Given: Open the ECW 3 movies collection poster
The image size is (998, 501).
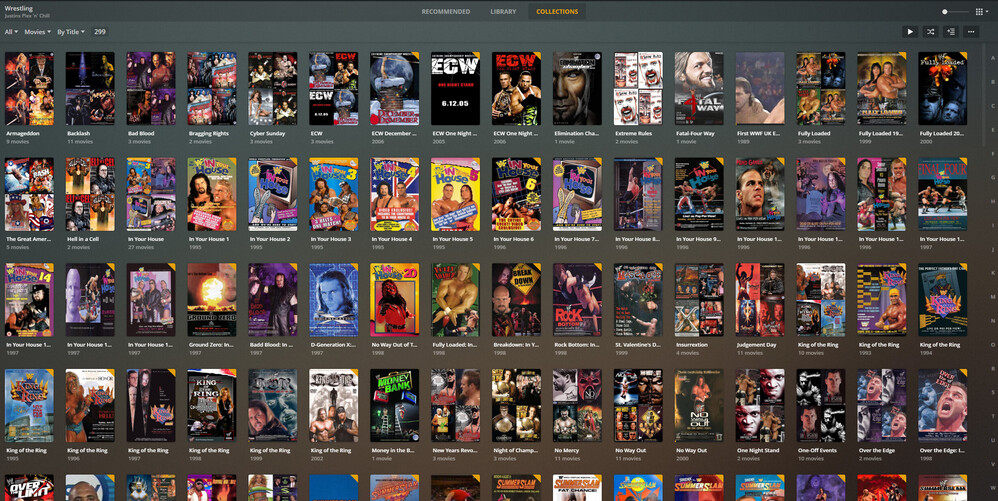Looking at the screenshot, I should [334, 88].
